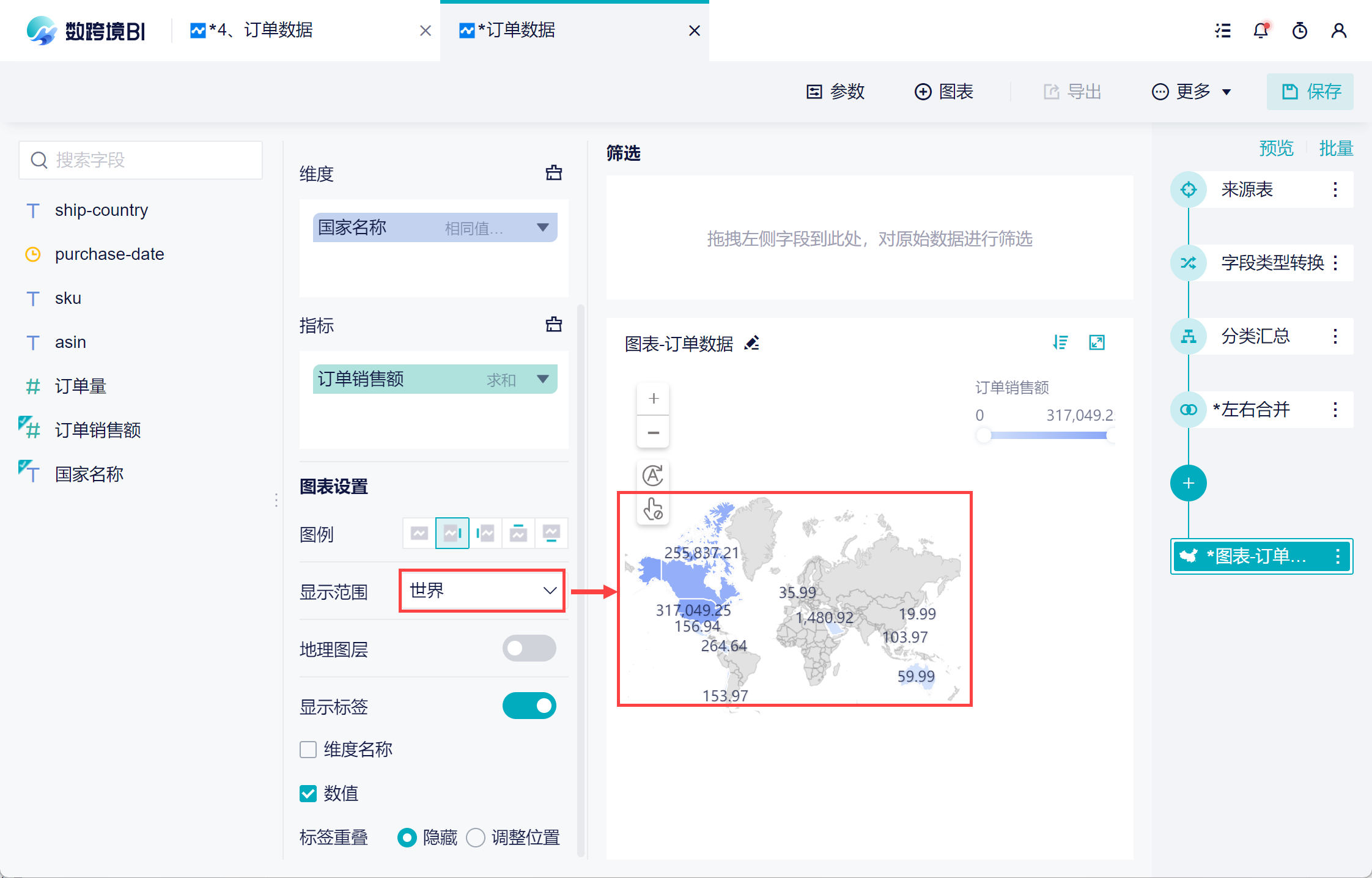Click the edit pencil beside chart title
Screen dimensions: 1372x878
pos(752,343)
